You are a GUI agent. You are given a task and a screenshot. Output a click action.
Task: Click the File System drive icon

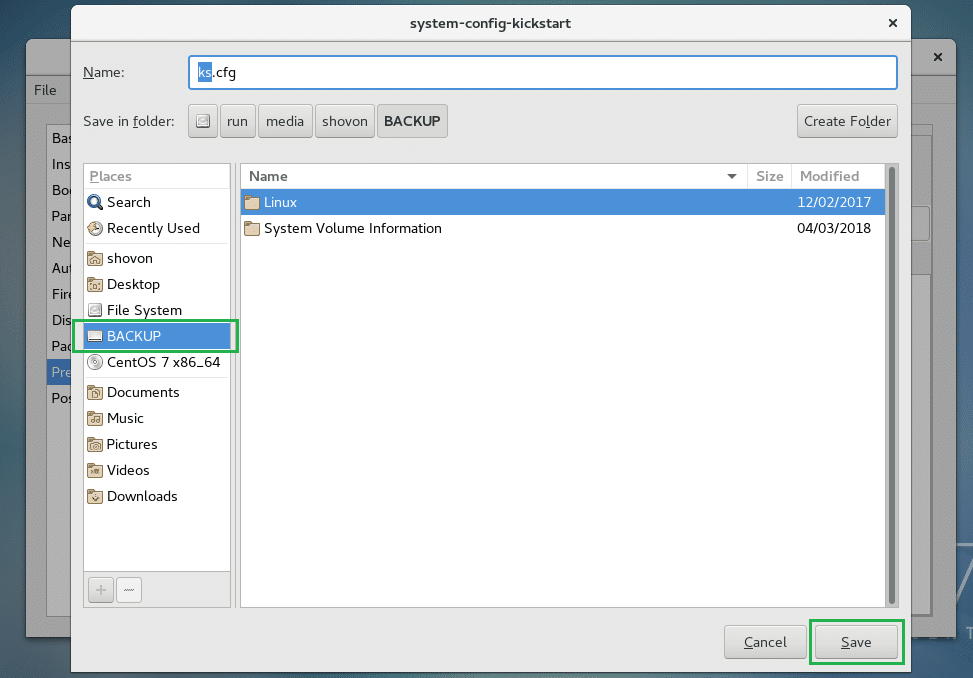tap(95, 310)
